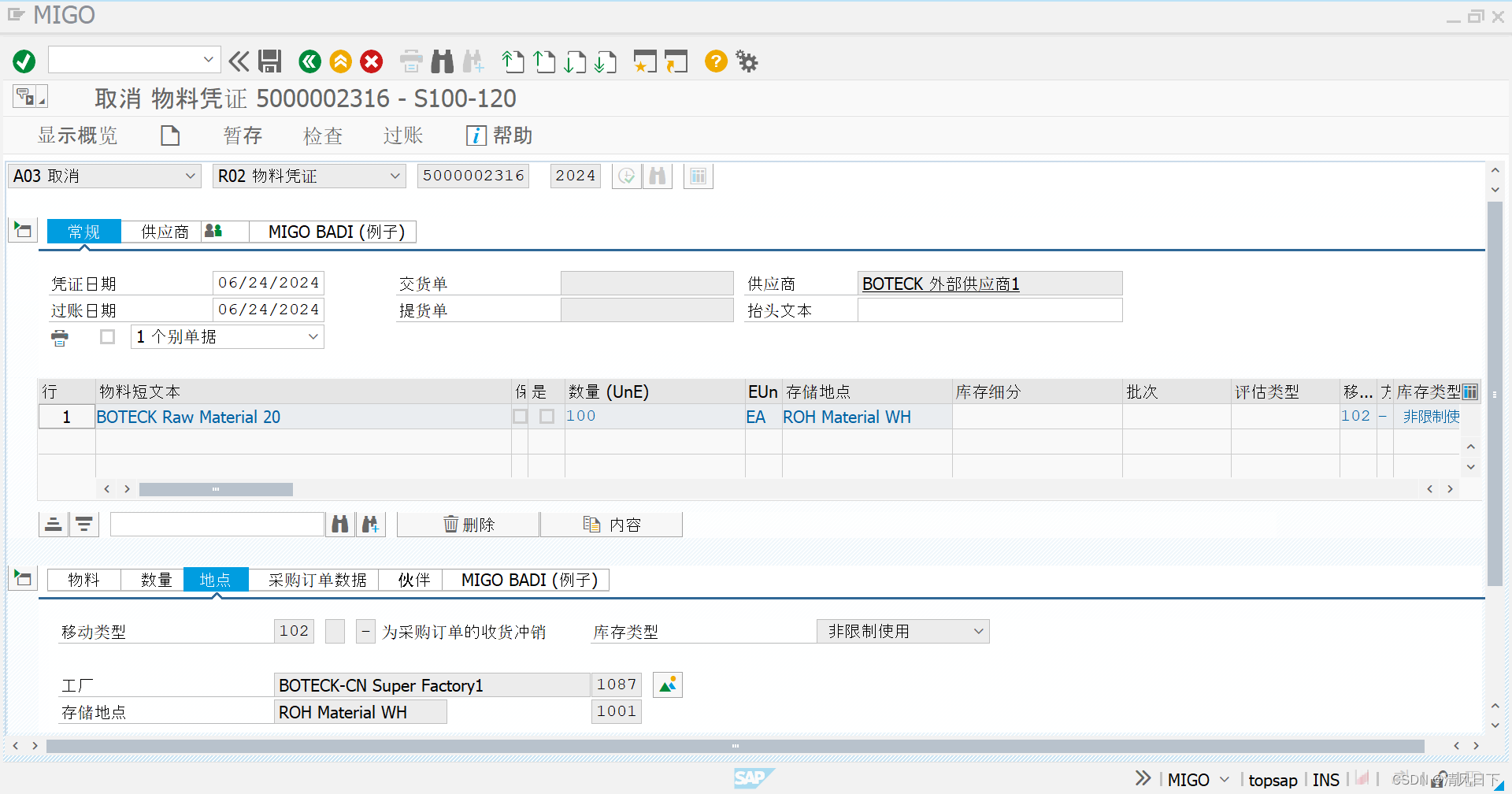Click the print slip printer icon
Screen dimensions: 1512x794
click(60, 338)
